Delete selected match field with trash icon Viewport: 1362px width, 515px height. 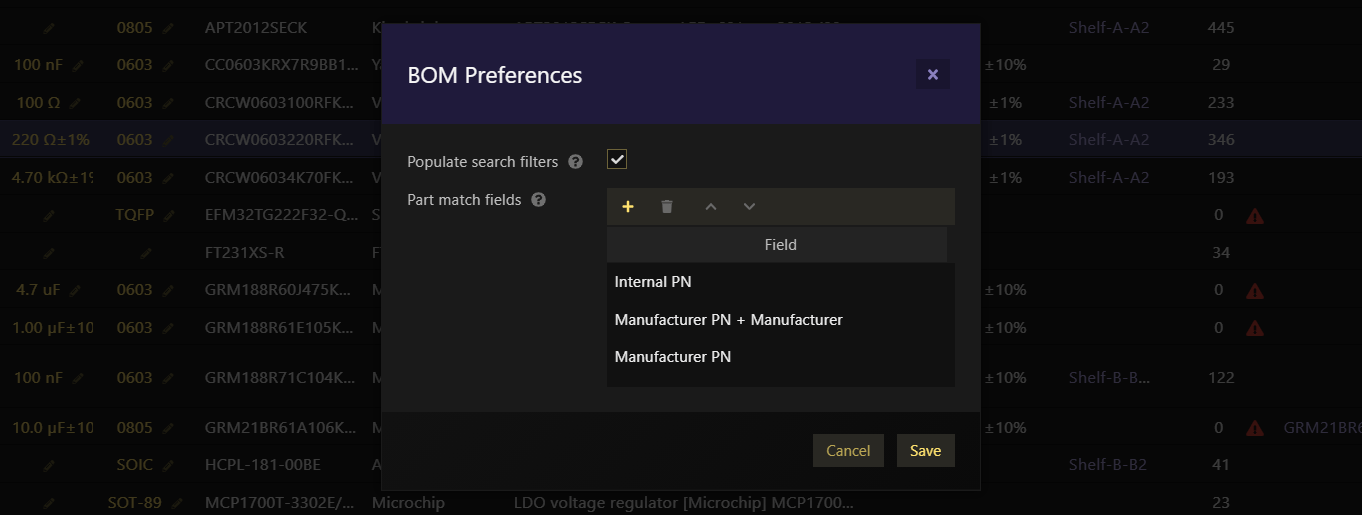pos(667,207)
